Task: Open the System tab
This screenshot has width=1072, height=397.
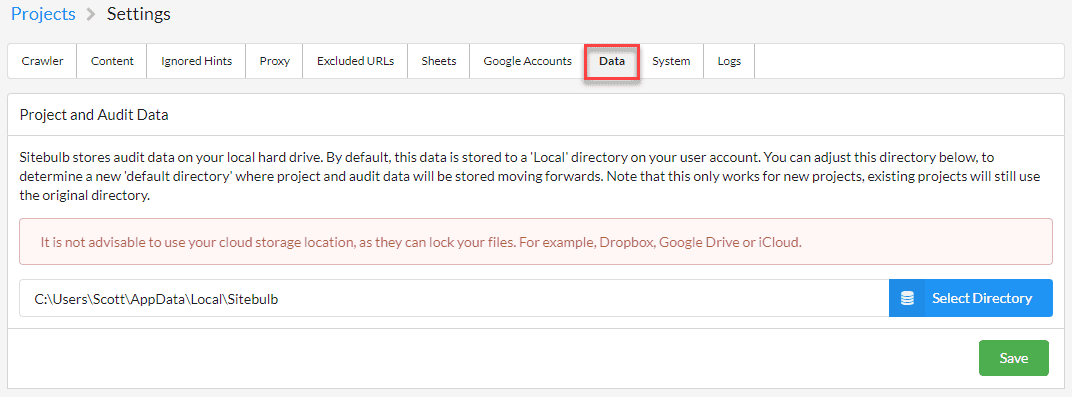Action: (671, 61)
